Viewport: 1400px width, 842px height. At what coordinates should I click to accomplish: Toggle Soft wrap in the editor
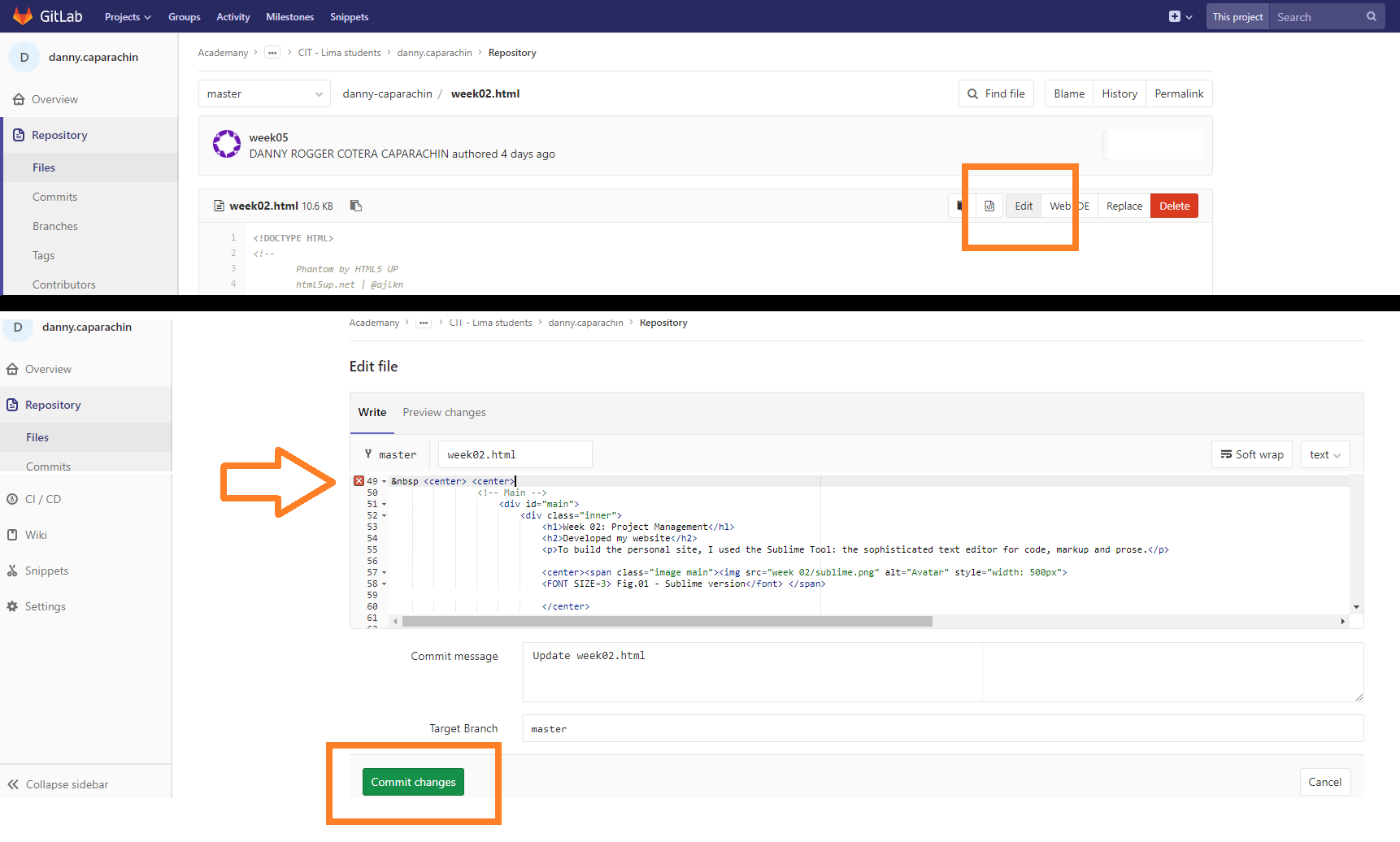pos(1252,454)
